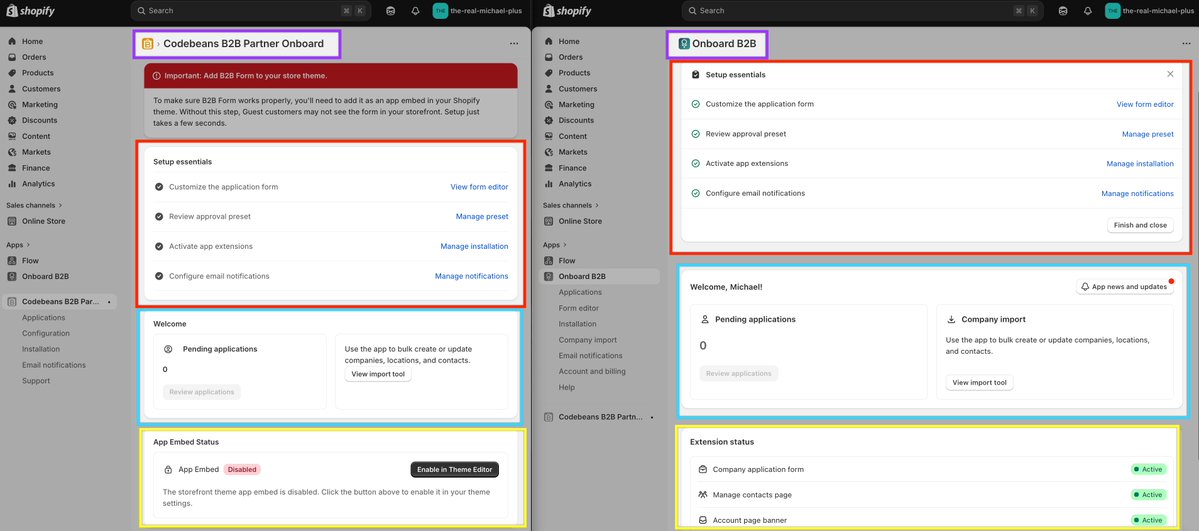Click Manage installation link in right window

(x=1140, y=164)
